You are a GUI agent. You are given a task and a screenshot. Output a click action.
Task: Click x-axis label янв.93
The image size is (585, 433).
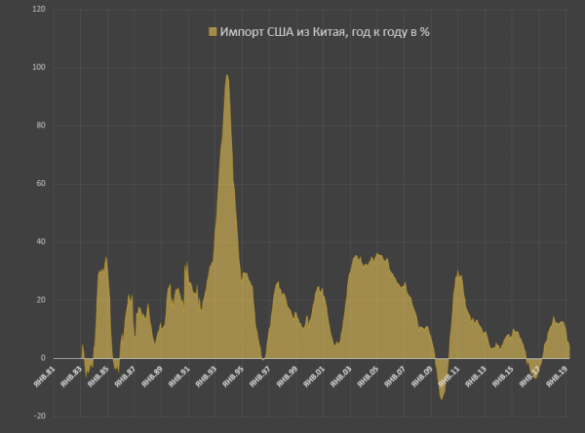tap(206, 377)
